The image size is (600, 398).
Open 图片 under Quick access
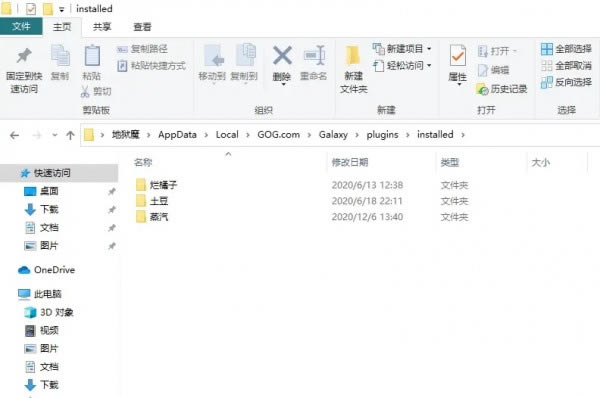click(49, 246)
